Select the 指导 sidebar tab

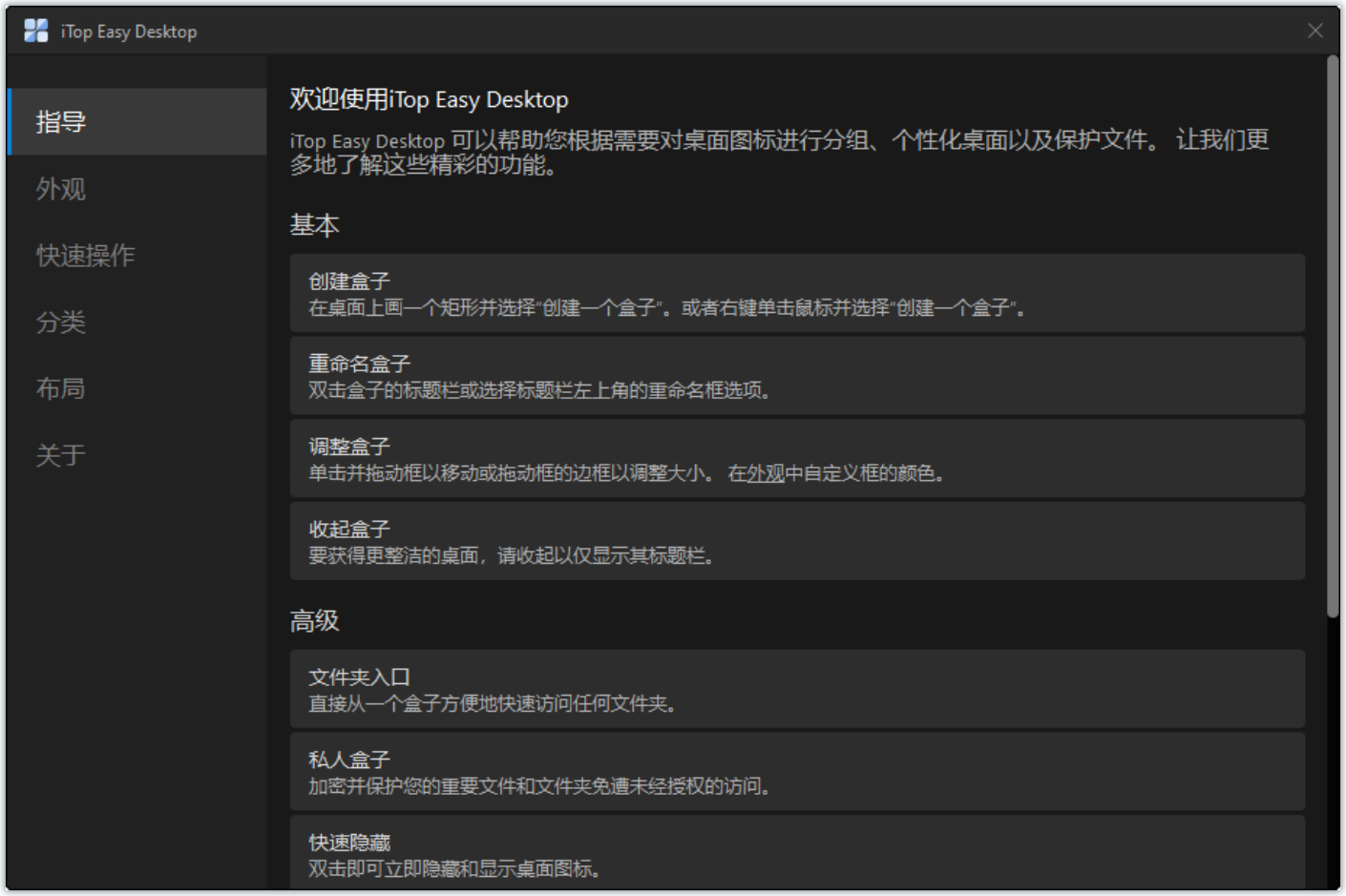pos(137,122)
